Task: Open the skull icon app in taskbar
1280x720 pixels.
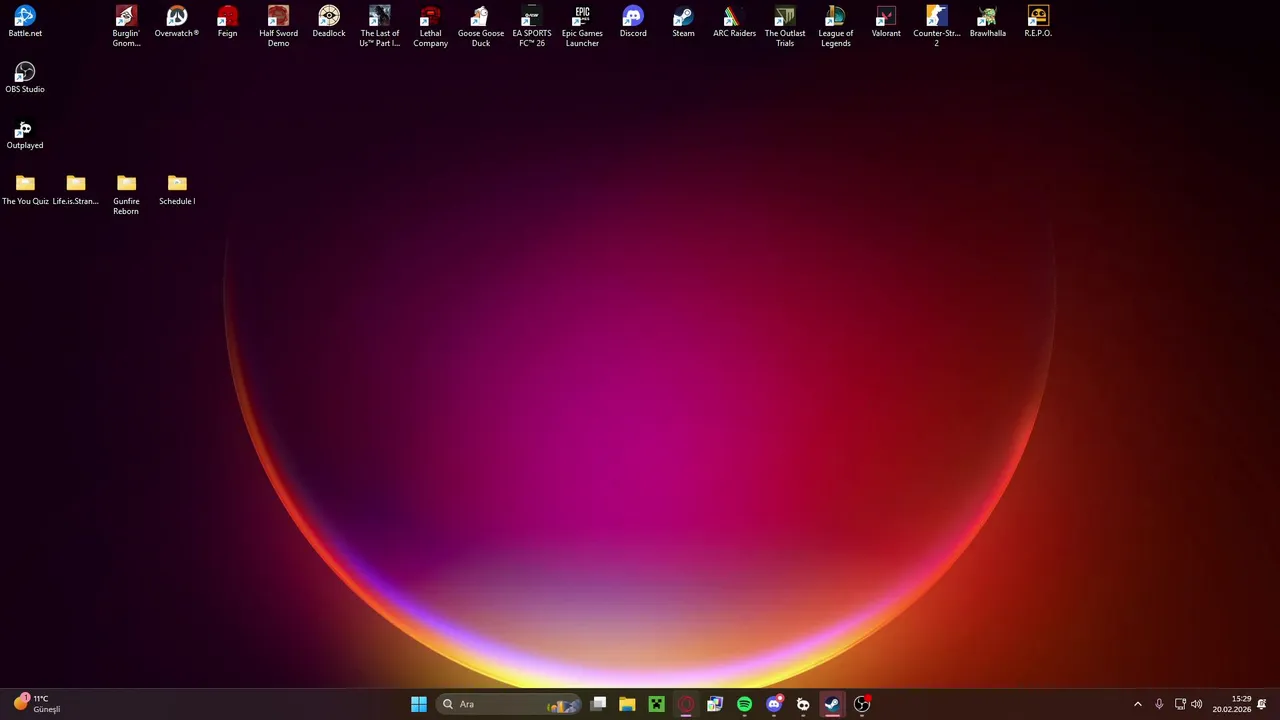Action: click(803, 704)
